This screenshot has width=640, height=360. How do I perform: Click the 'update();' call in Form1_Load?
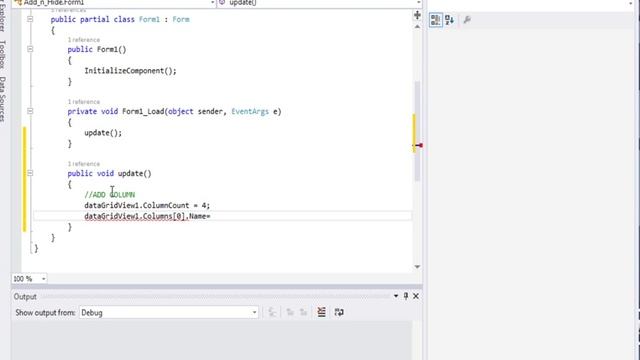pyautogui.click(x=103, y=133)
